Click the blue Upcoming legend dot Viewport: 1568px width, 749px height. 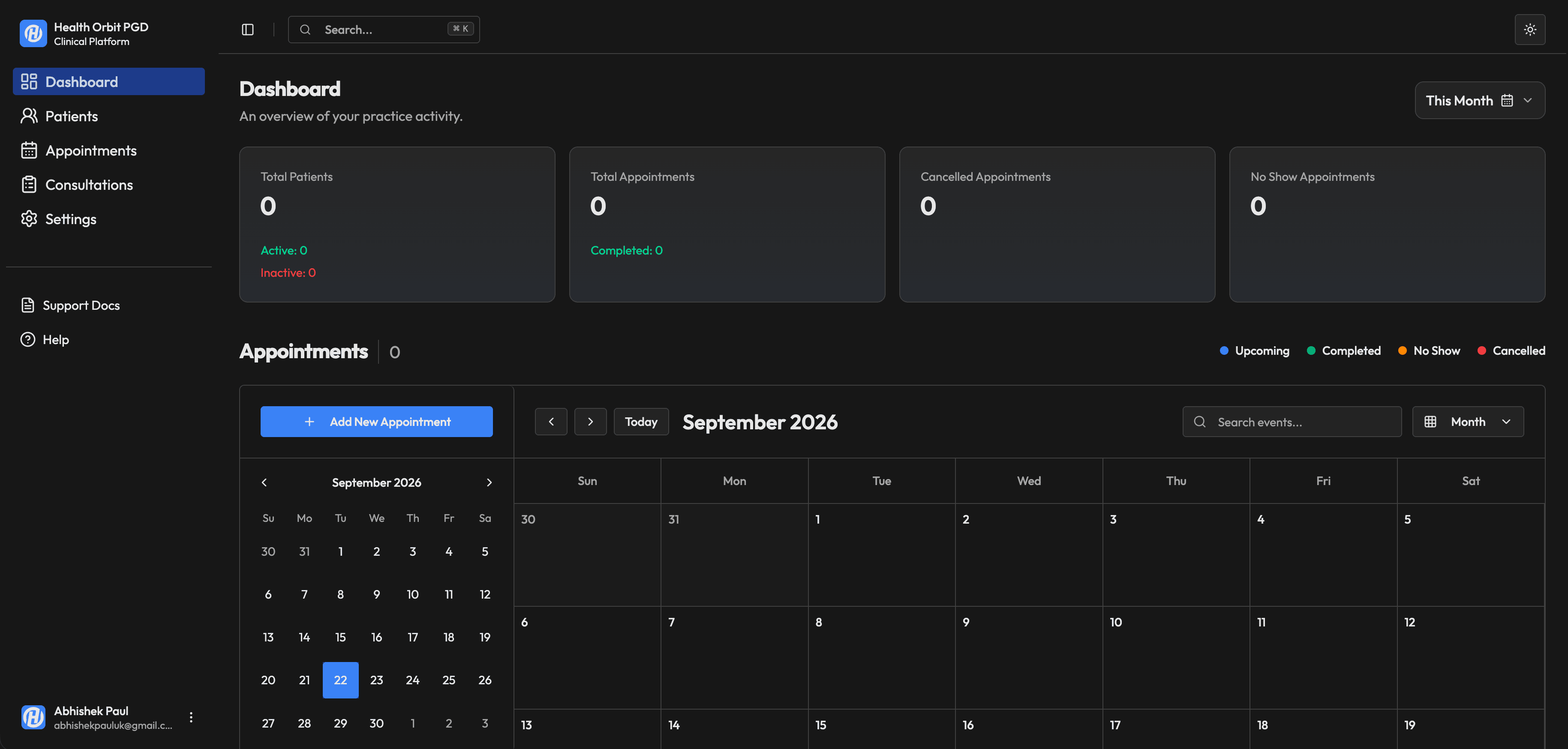coord(1223,351)
